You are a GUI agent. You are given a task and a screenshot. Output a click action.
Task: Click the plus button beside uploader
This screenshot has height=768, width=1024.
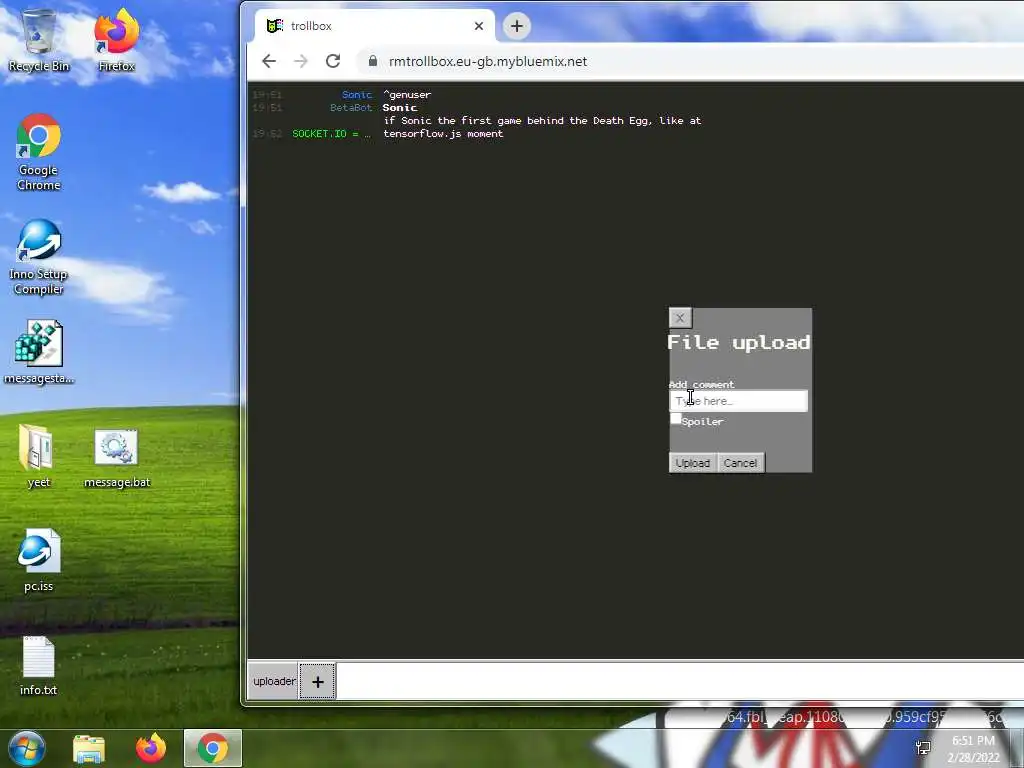(317, 681)
